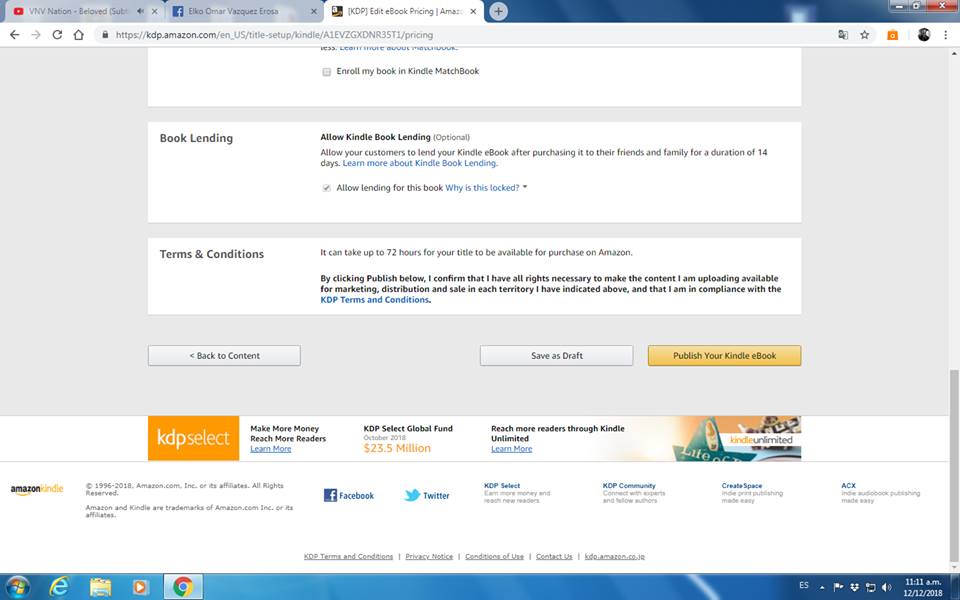This screenshot has width=960, height=600.
Task: Click the Amazon Kindle logo in the footer
Action: point(37,489)
